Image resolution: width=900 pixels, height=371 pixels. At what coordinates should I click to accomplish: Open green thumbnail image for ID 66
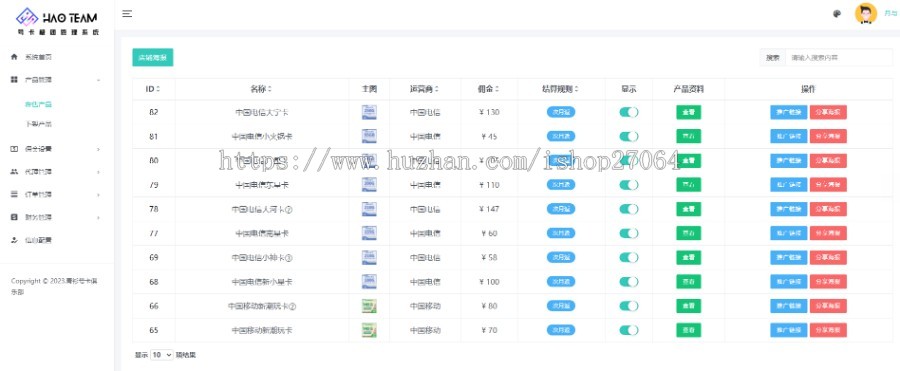(x=369, y=306)
